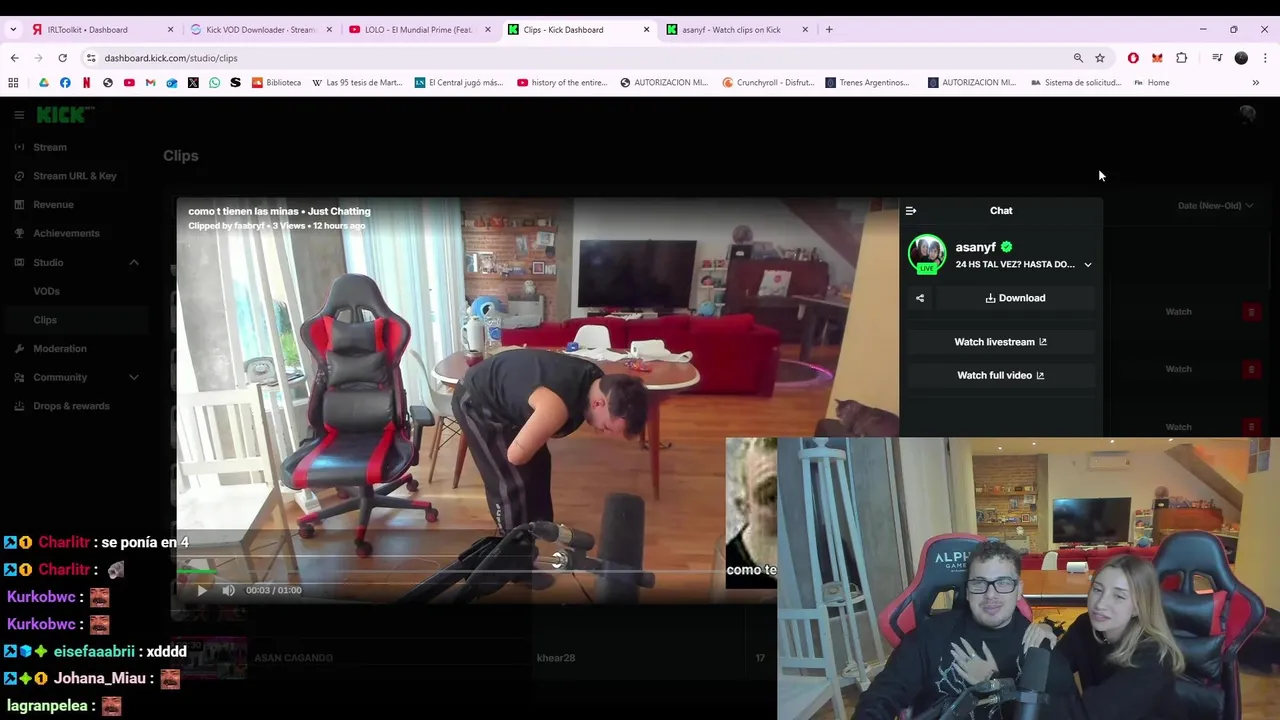The width and height of the screenshot is (1280, 720).
Task: Open Moderation in the sidebar
Action: tap(60, 349)
